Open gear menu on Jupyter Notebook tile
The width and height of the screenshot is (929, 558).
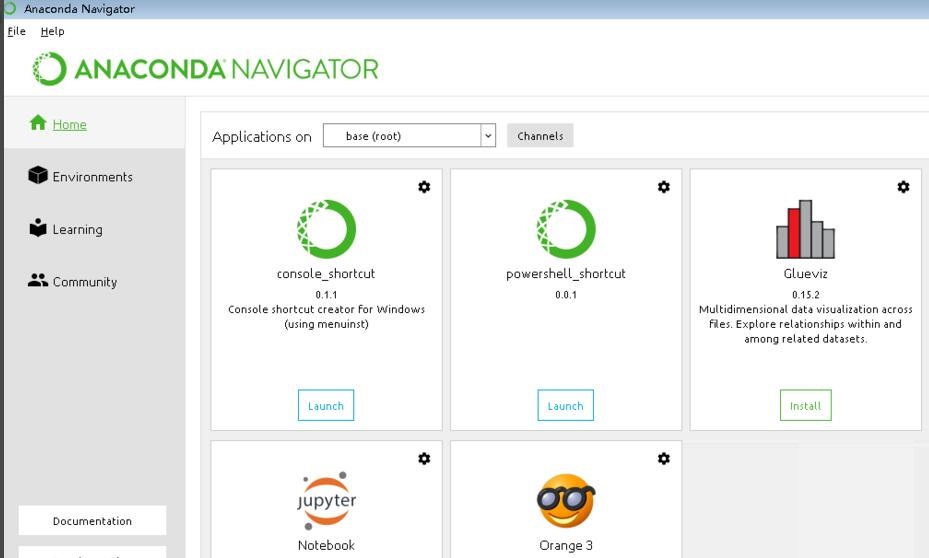[x=424, y=458]
